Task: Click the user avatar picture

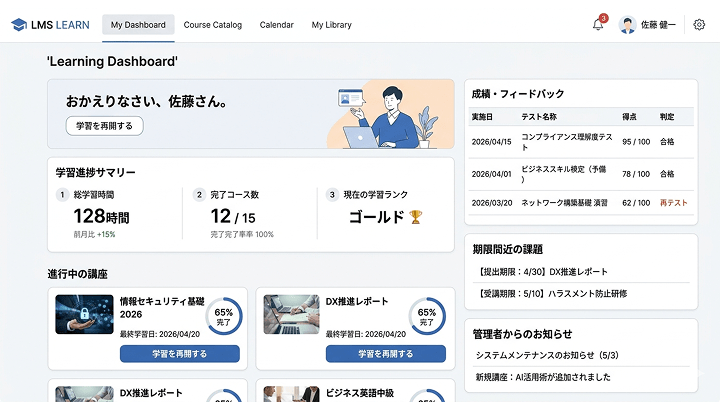Action: pos(627,25)
